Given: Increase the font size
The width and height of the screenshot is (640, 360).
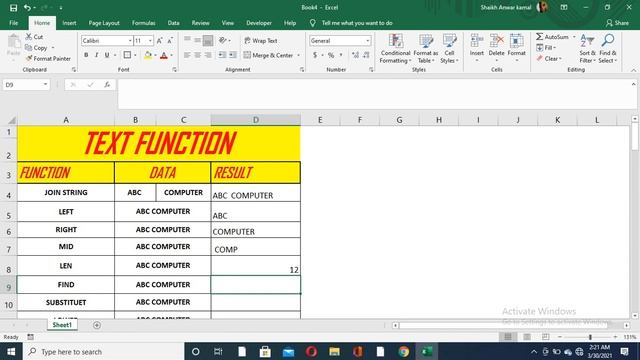Looking at the screenshot, I should click(x=160, y=40).
